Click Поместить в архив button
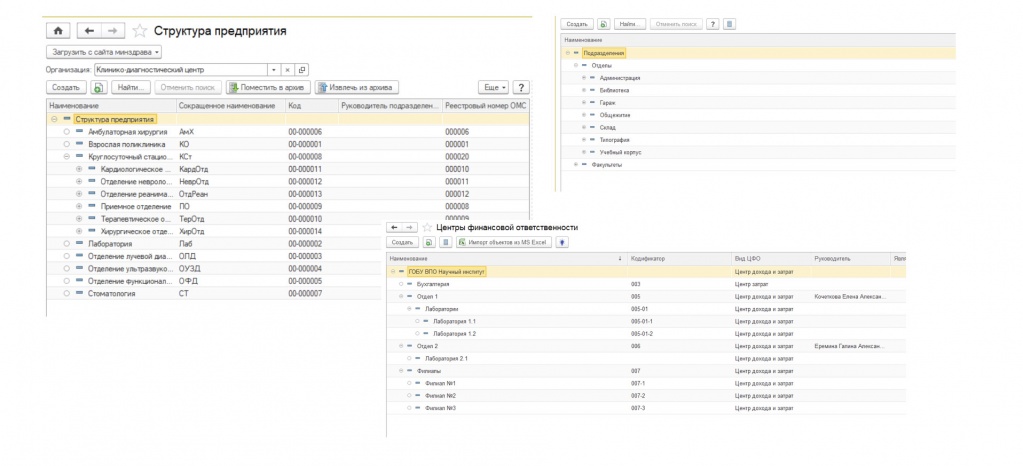The height and width of the screenshot is (466, 1023). [268, 87]
